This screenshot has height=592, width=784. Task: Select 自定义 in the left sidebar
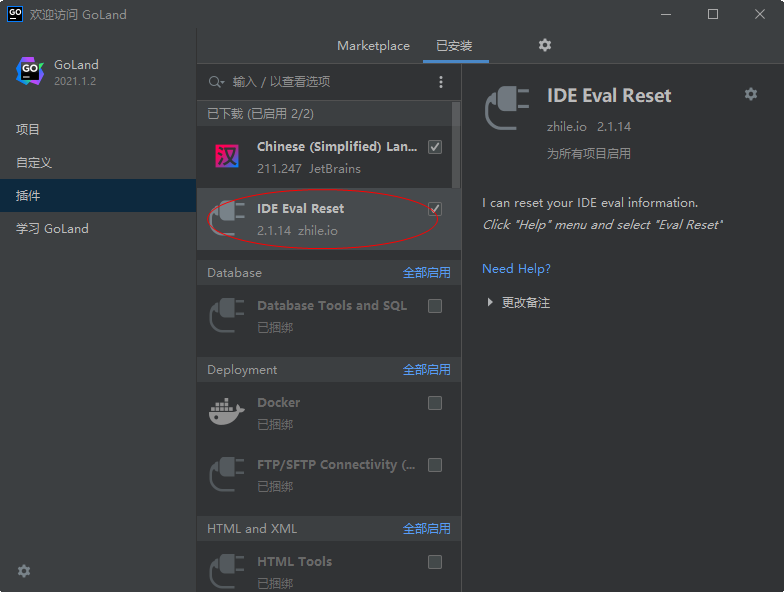click(x=34, y=162)
